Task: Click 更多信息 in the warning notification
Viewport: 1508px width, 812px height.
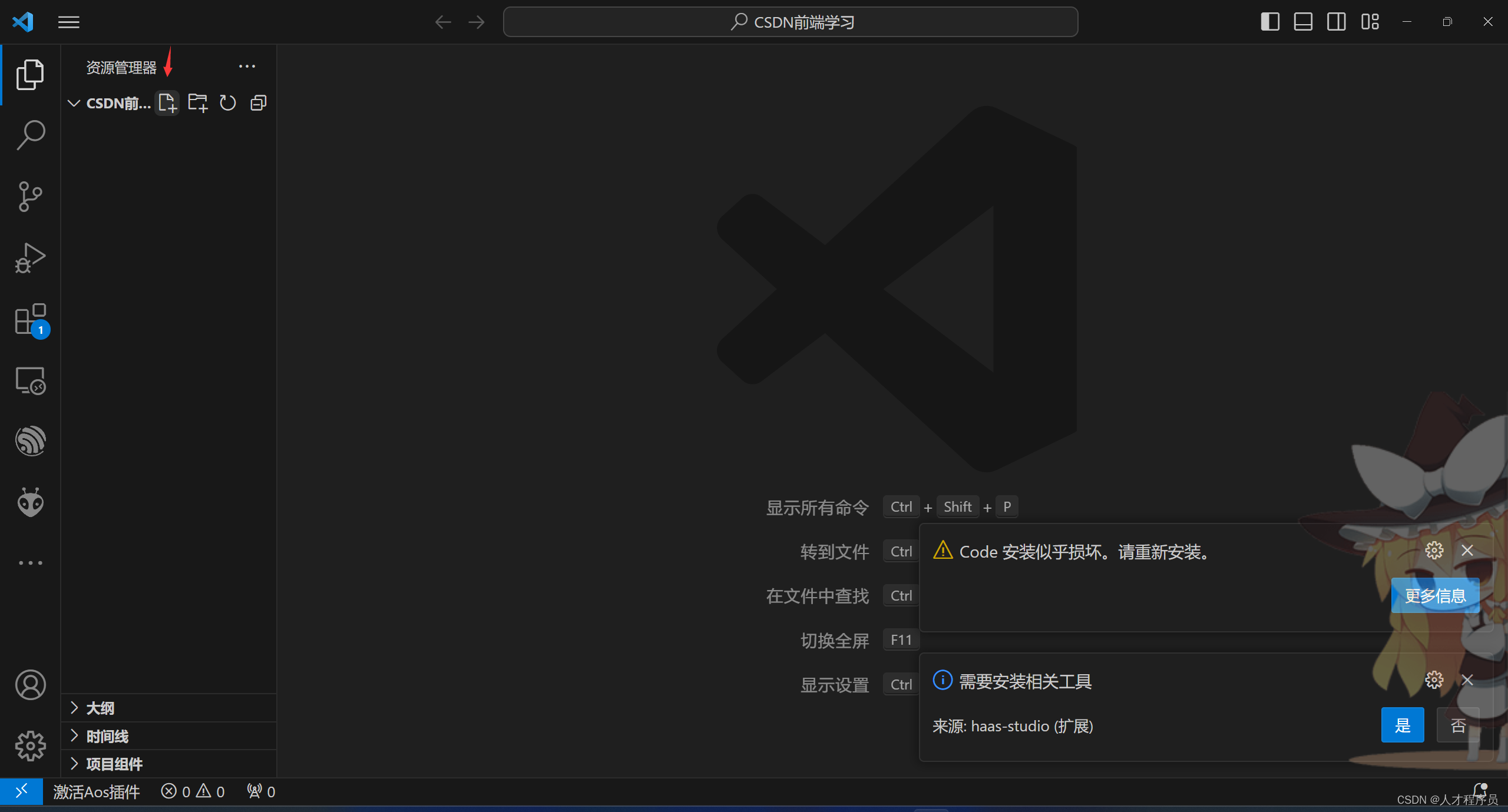Action: 1435,595
